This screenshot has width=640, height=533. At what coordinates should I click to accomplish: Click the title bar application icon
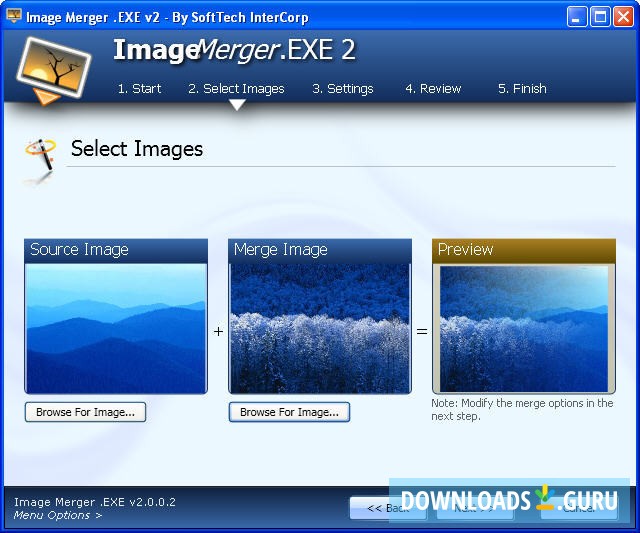coord(14,16)
